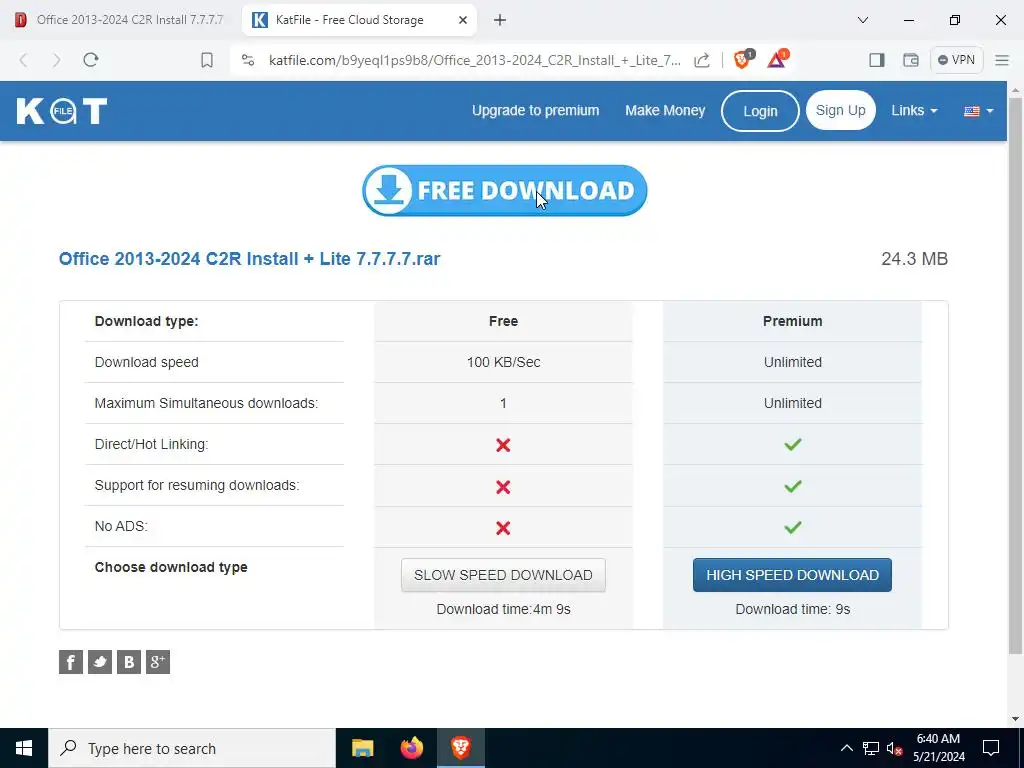The height and width of the screenshot is (768, 1024).
Task: Open the language flag dropdown
Action: click(978, 111)
